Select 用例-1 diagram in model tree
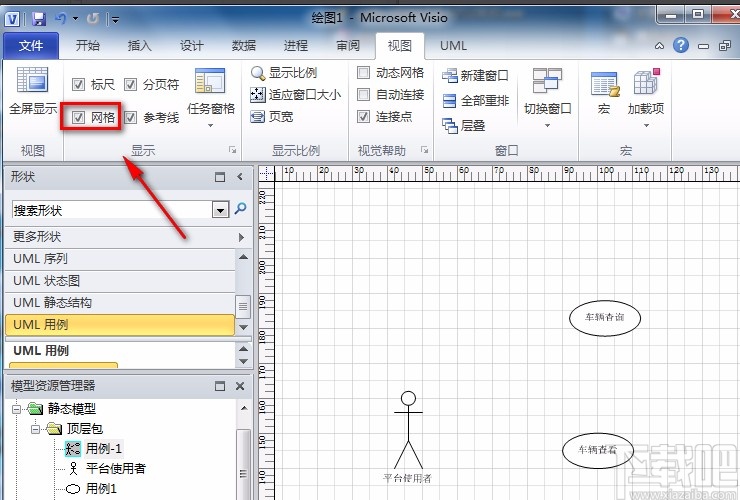 pos(103,449)
